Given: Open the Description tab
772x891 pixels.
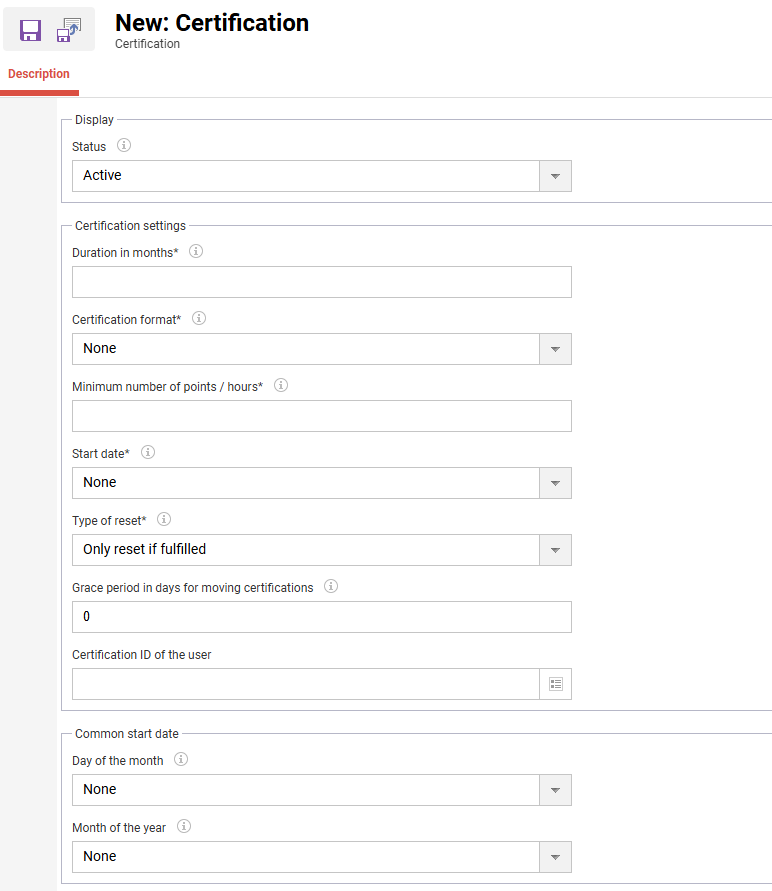Looking at the screenshot, I should click(x=39, y=74).
